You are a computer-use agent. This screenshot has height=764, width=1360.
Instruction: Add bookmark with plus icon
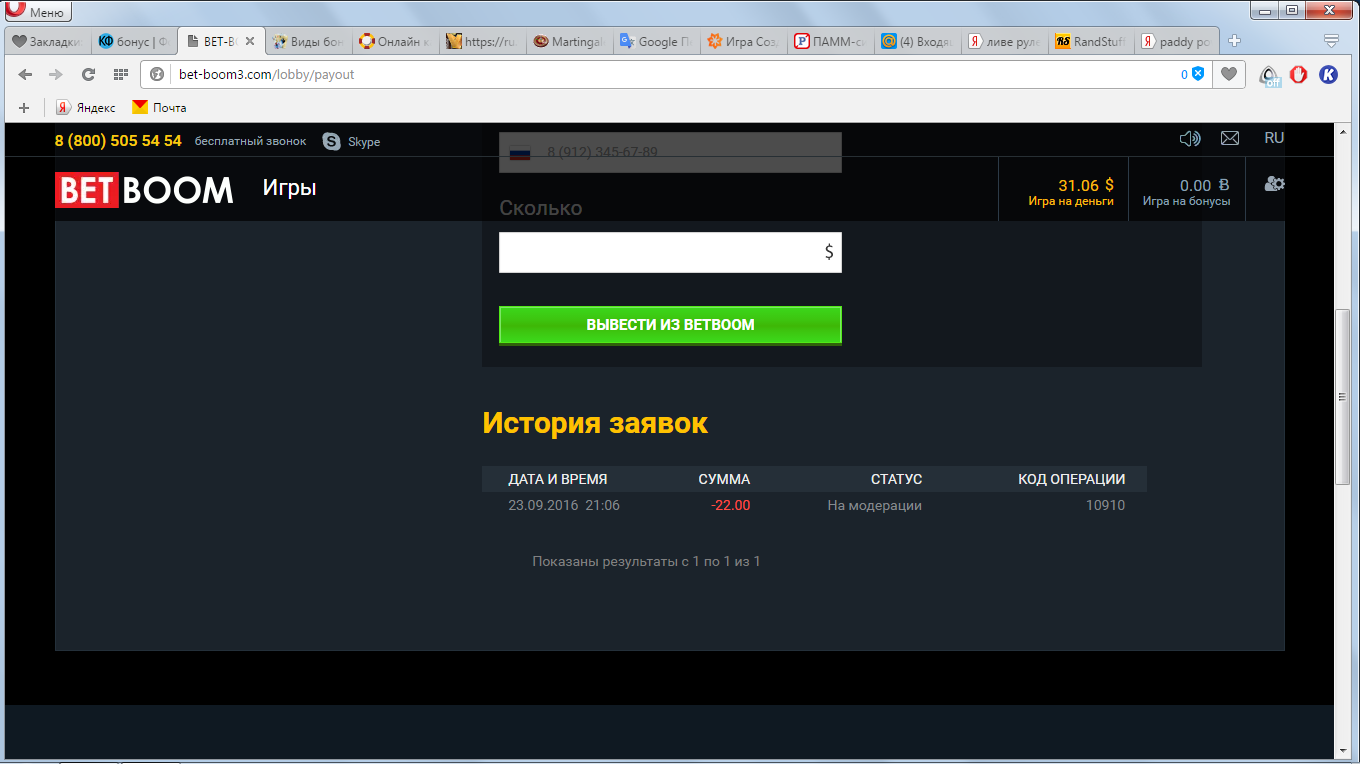tap(24, 108)
